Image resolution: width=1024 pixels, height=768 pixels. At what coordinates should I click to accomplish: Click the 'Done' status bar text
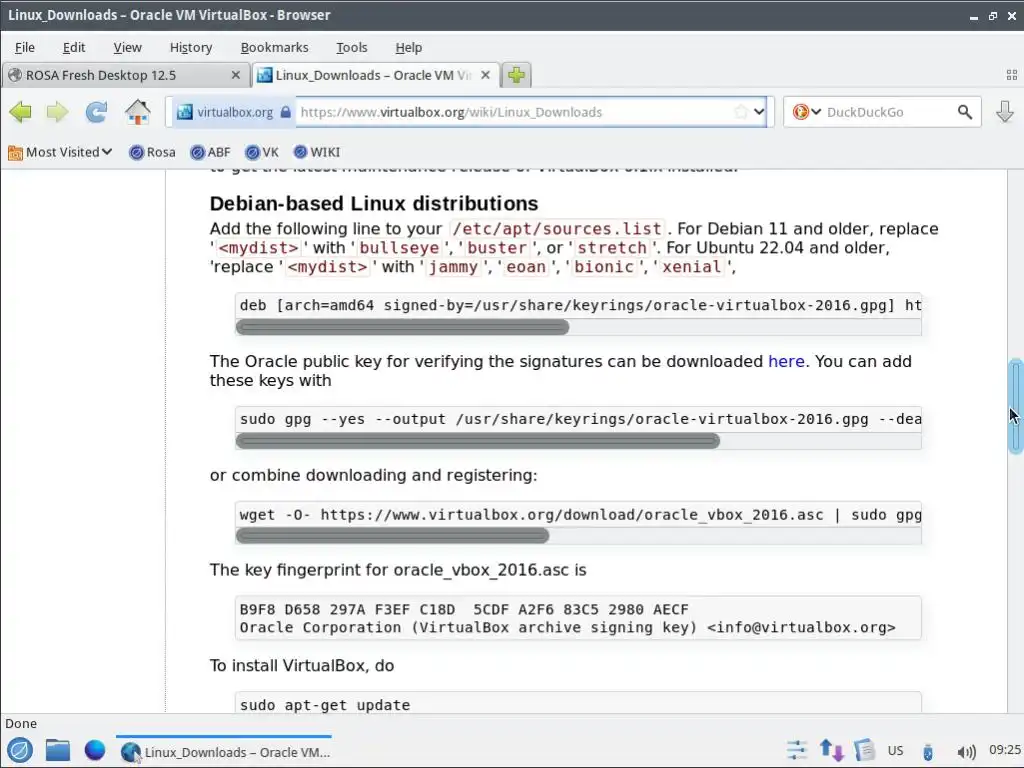coord(21,723)
